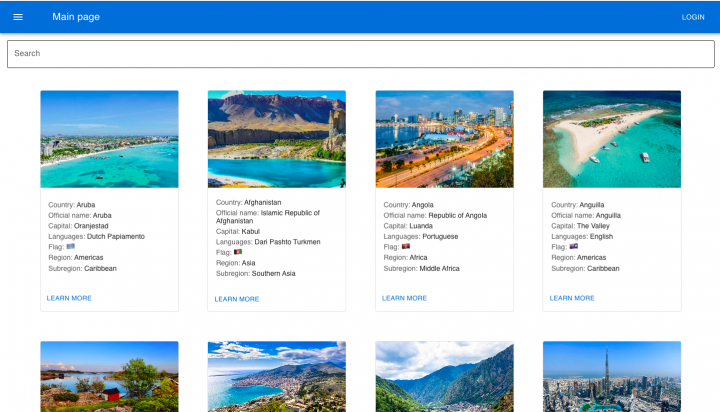
Task: Click the Angola flag icon
Action: (x=406, y=247)
